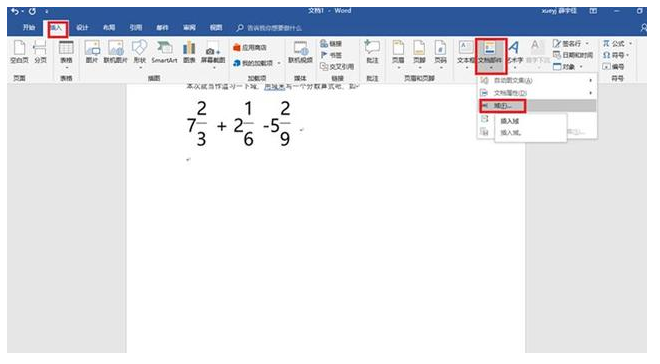Open the Office Store (应用商店)
Screen dimensions: 660x364
coord(250,48)
